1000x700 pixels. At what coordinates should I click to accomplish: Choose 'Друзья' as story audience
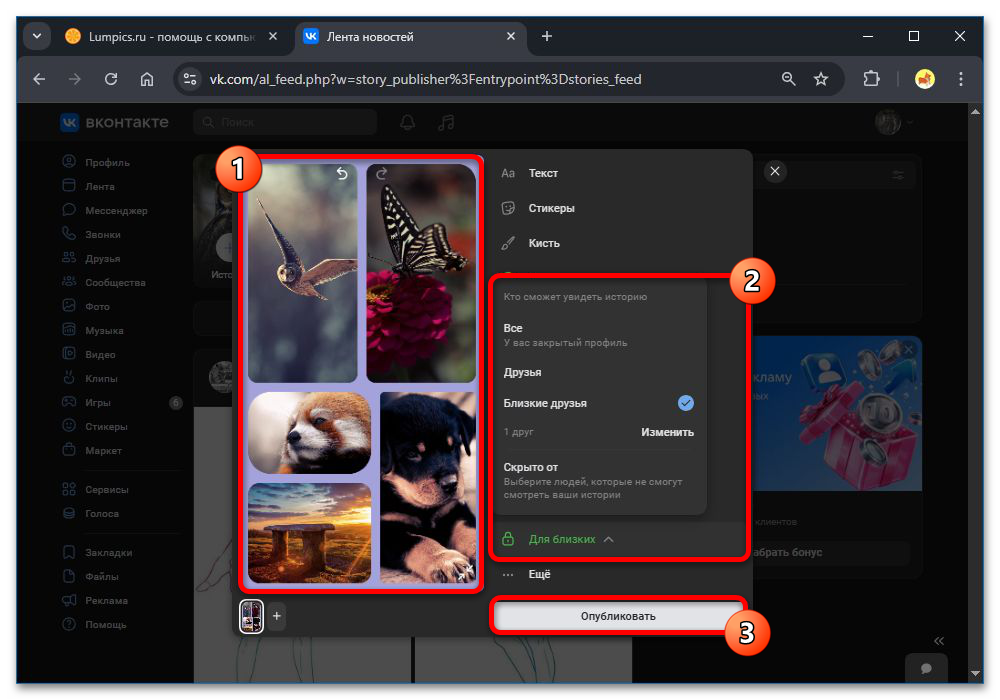522,372
